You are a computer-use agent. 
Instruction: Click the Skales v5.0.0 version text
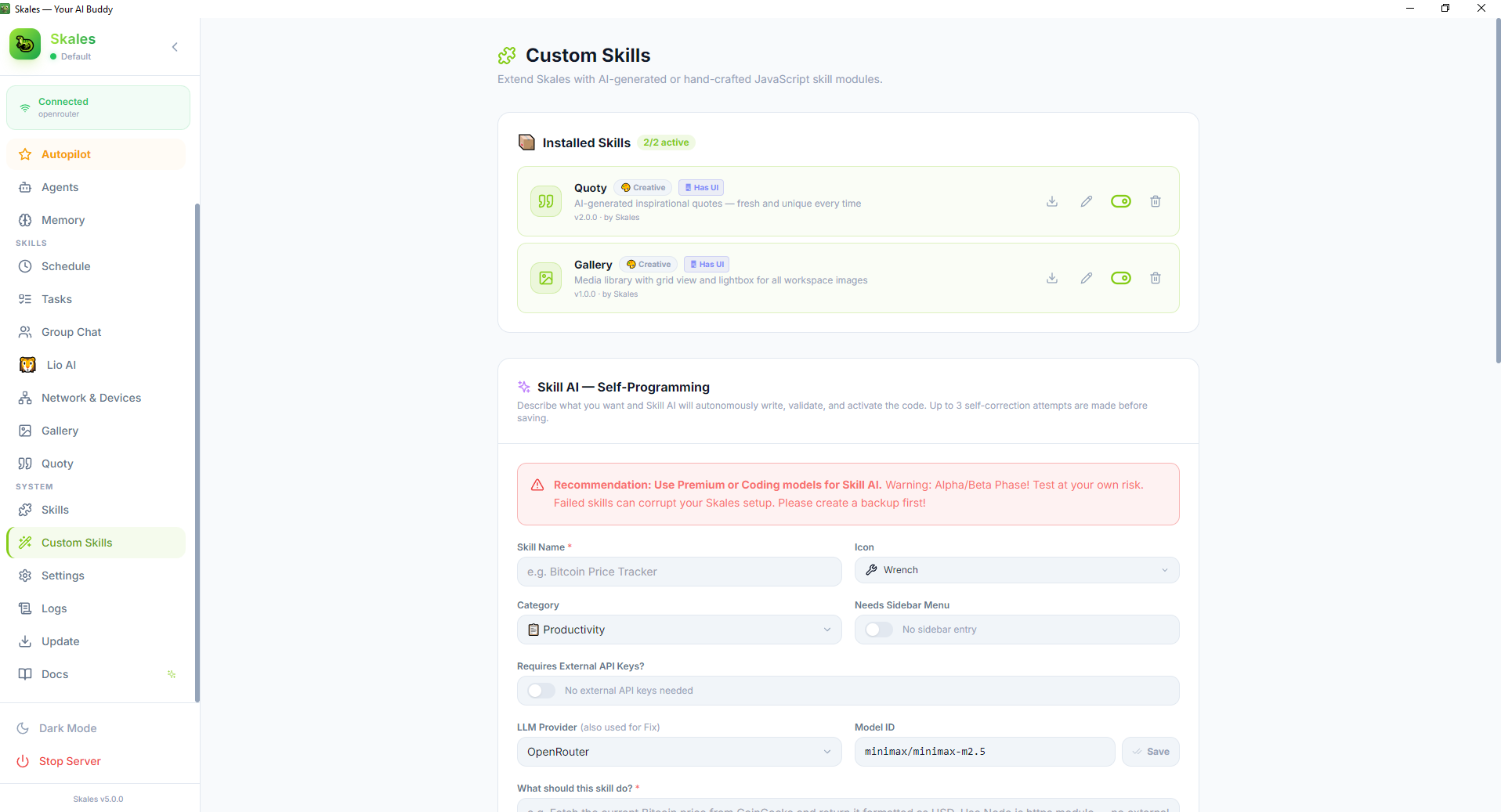click(98, 799)
